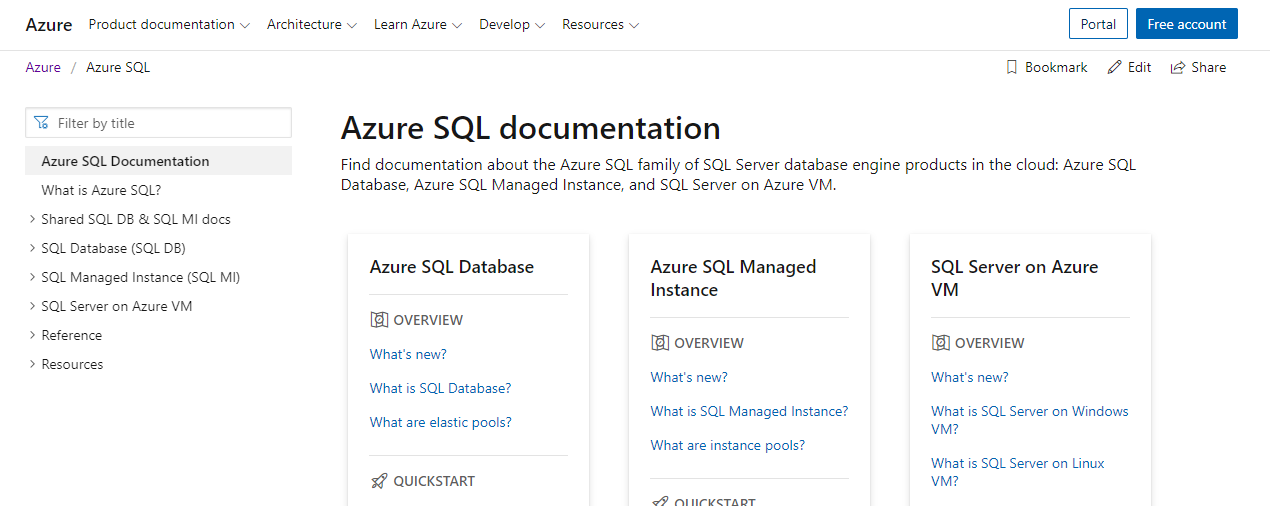Click Overview icon in SQL Server on Azure VM card
This screenshot has height=506, width=1270.
(x=940, y=343)
